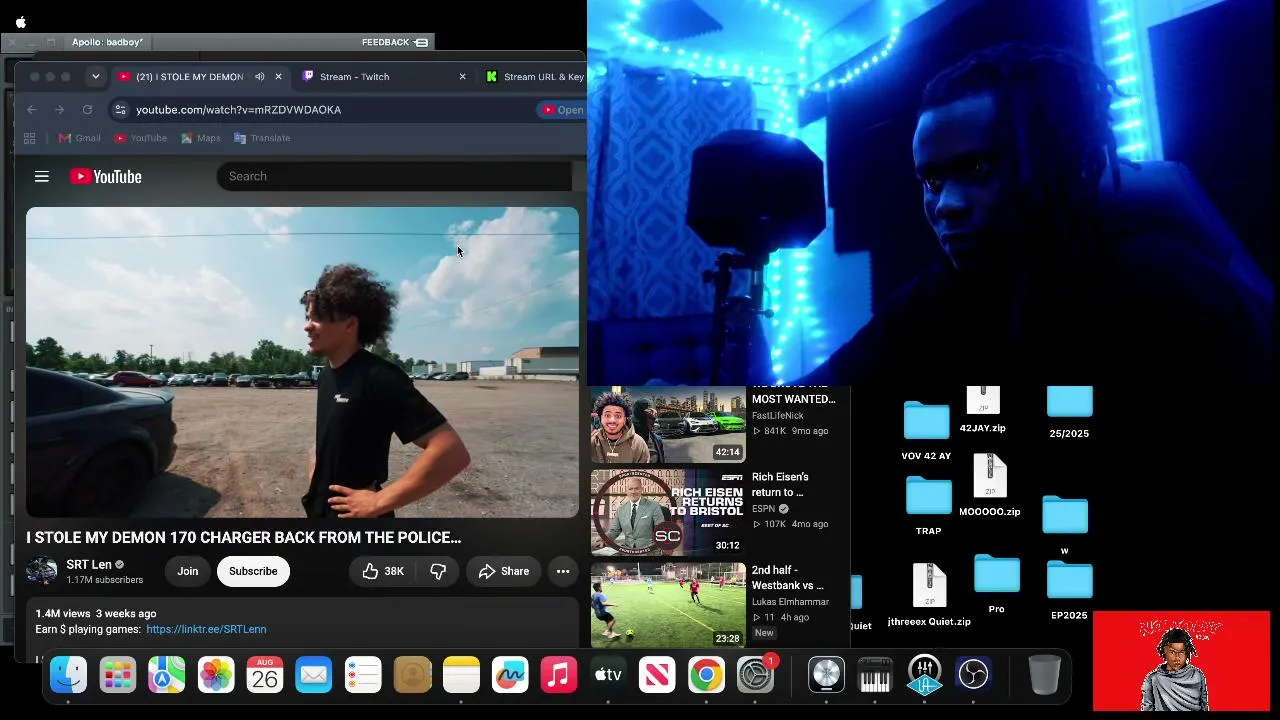Open Logic Pro from the Dock

(826, 675)
